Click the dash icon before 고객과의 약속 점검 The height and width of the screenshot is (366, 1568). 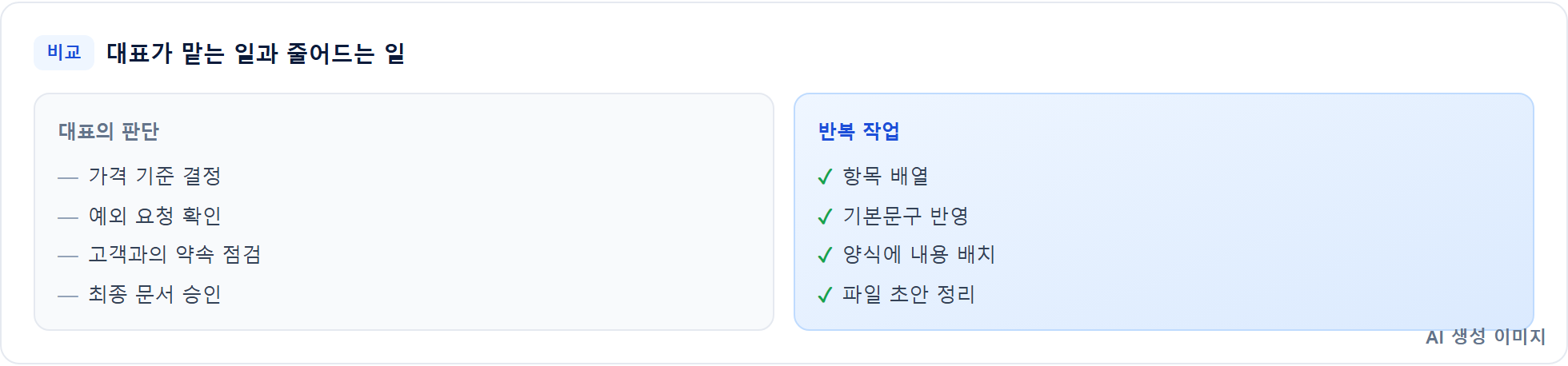68,257
